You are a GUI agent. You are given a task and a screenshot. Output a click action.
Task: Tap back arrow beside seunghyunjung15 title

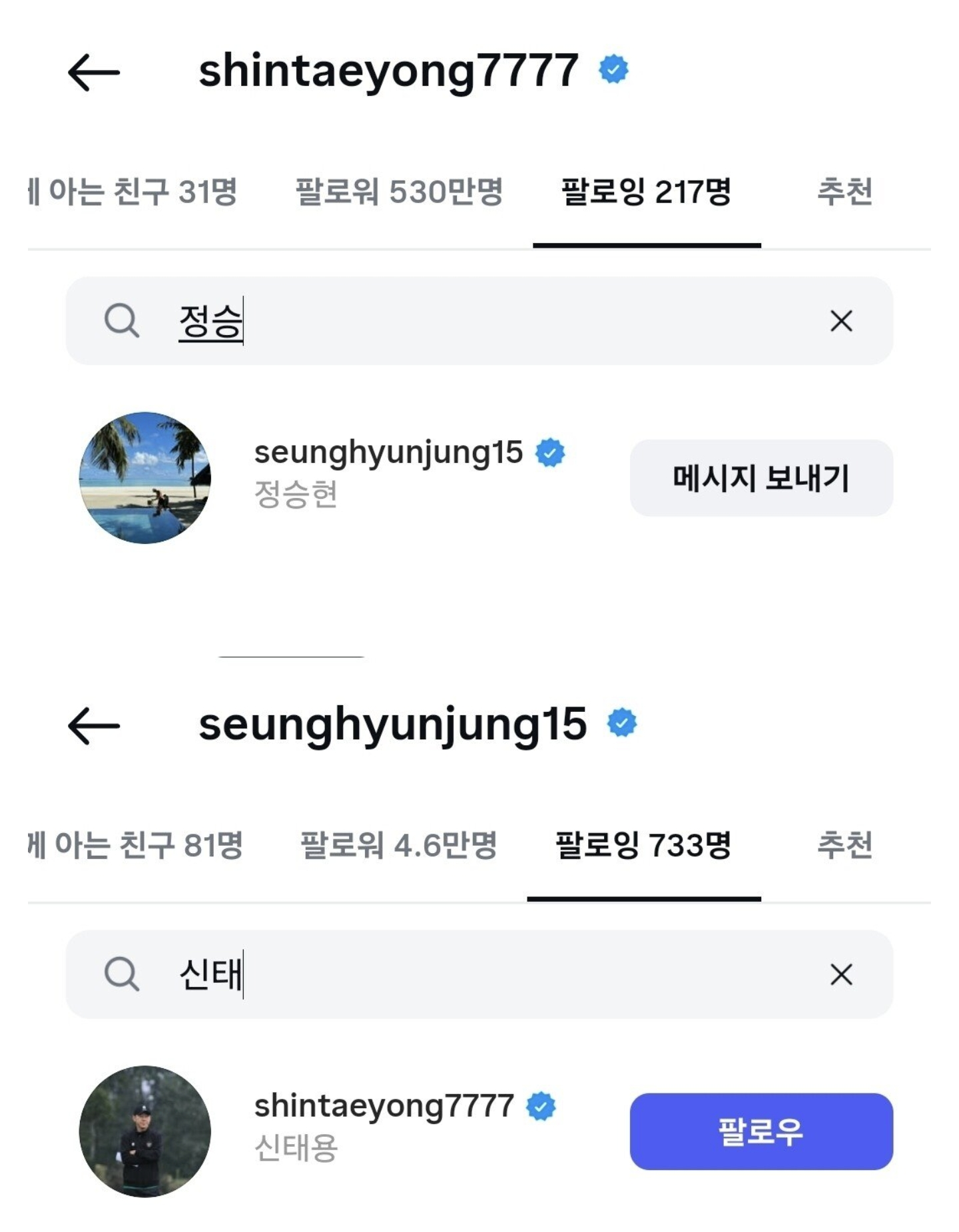[x=94, y=725]
